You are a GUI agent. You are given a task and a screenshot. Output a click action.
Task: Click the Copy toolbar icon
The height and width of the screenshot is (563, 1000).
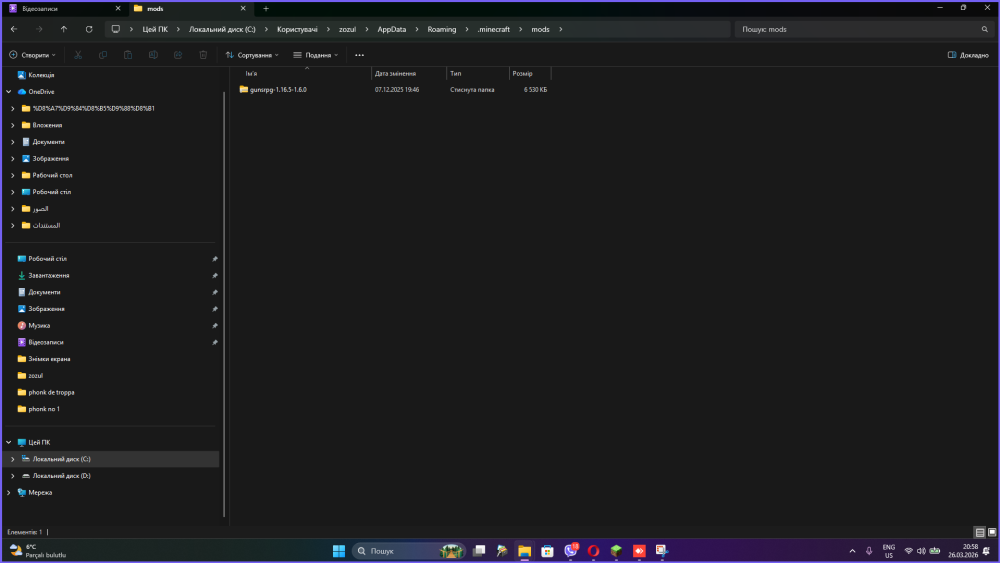(103, 55)
